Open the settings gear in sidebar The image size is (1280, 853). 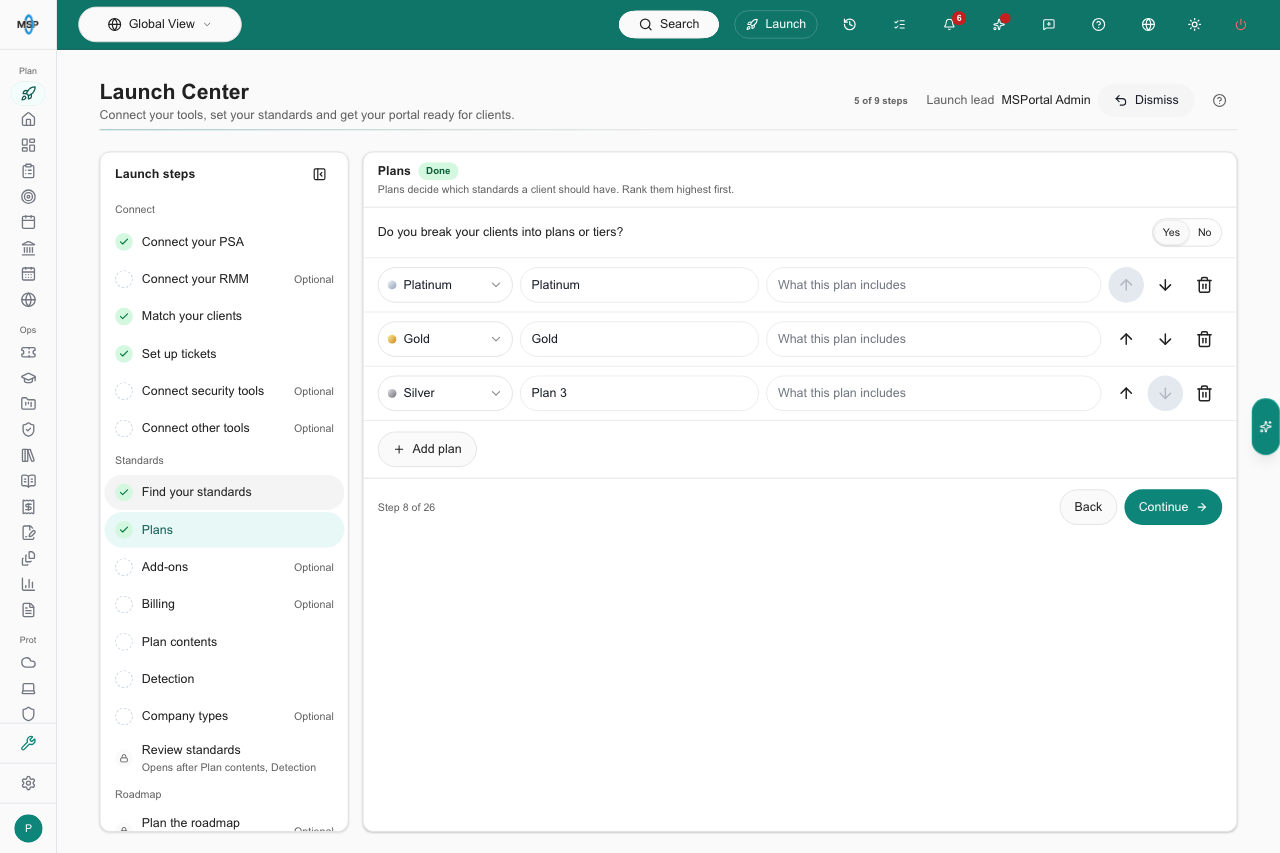(x=28, y=783)
